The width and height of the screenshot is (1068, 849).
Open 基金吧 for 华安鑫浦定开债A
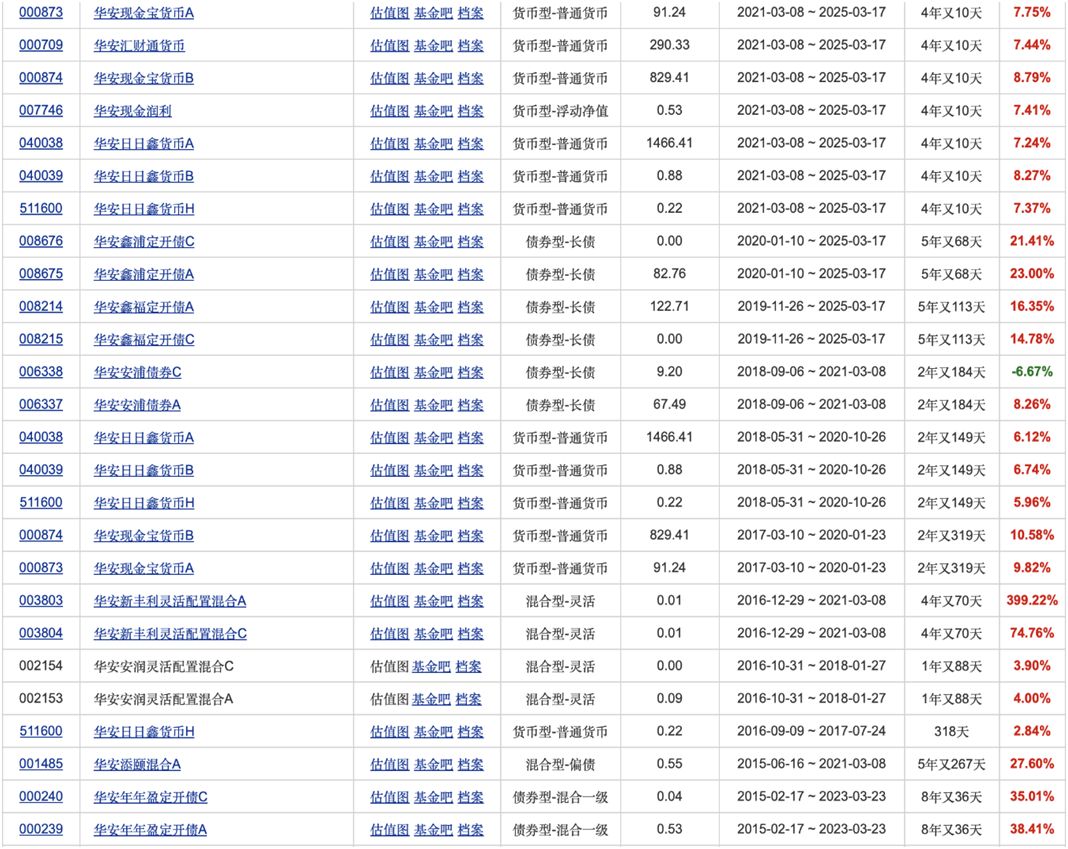(433, 274)
